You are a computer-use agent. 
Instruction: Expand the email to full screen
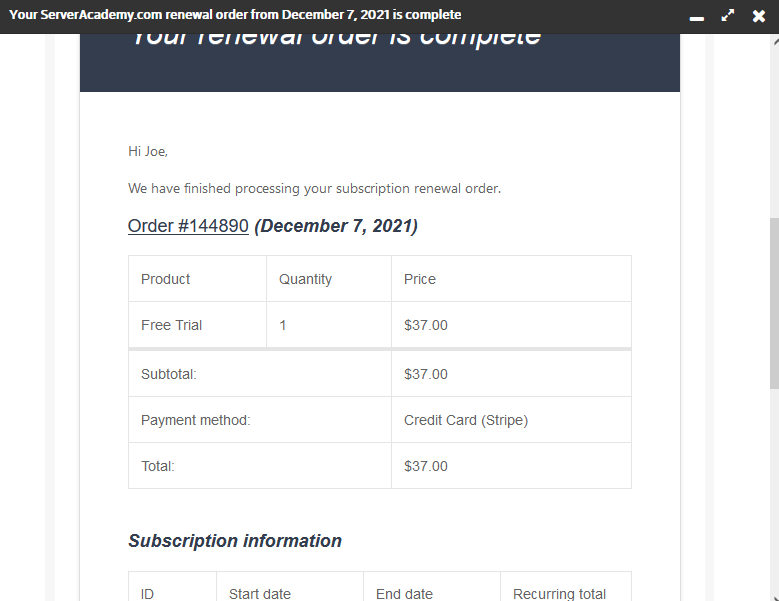728,16
